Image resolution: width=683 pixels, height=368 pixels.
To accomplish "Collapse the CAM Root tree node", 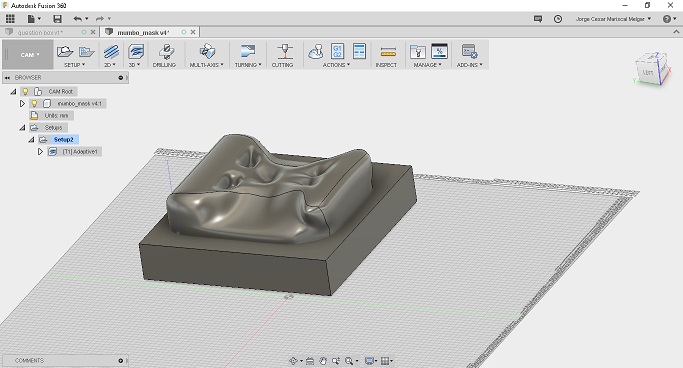I will (14, 91).
